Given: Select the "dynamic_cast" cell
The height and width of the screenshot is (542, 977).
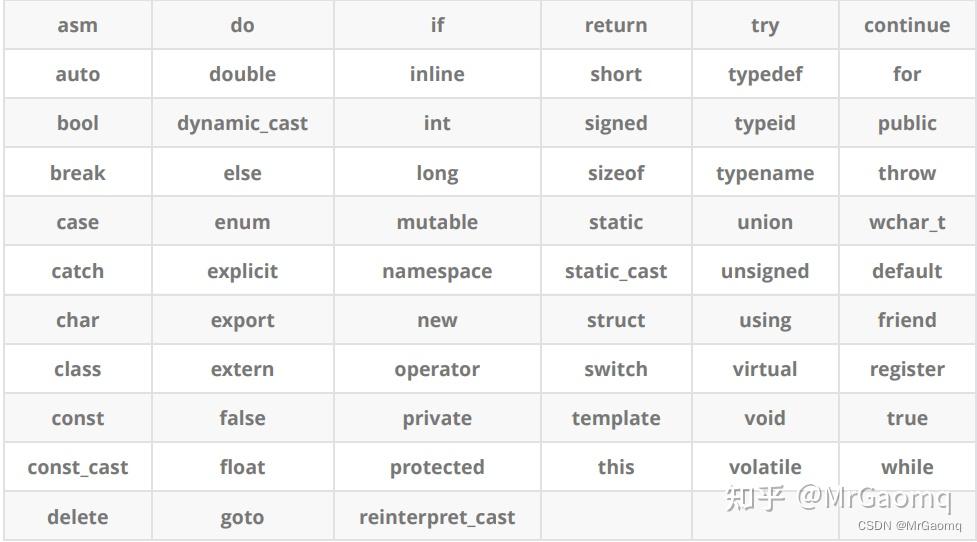Looking at the screenshot, I should click(242, 124).
